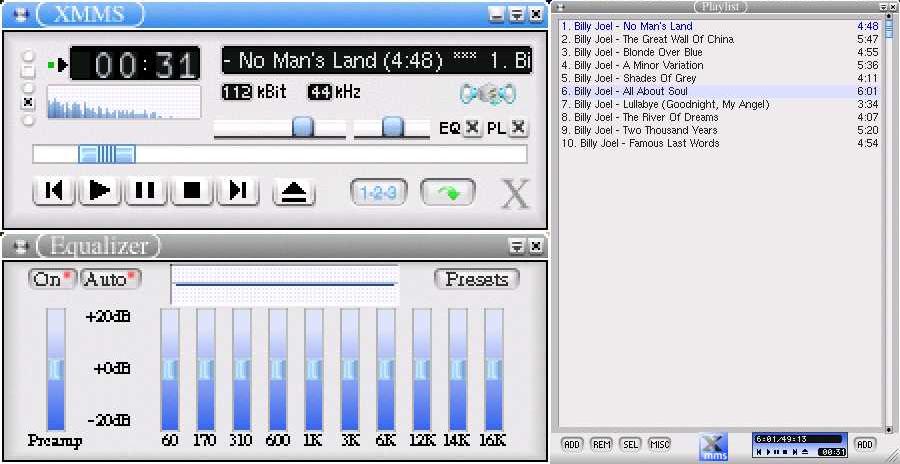This screenshot has width=900, height=464.
Task: Select "8. Billy Joel - The River Of Dreams"
Action: pos(720,117)
